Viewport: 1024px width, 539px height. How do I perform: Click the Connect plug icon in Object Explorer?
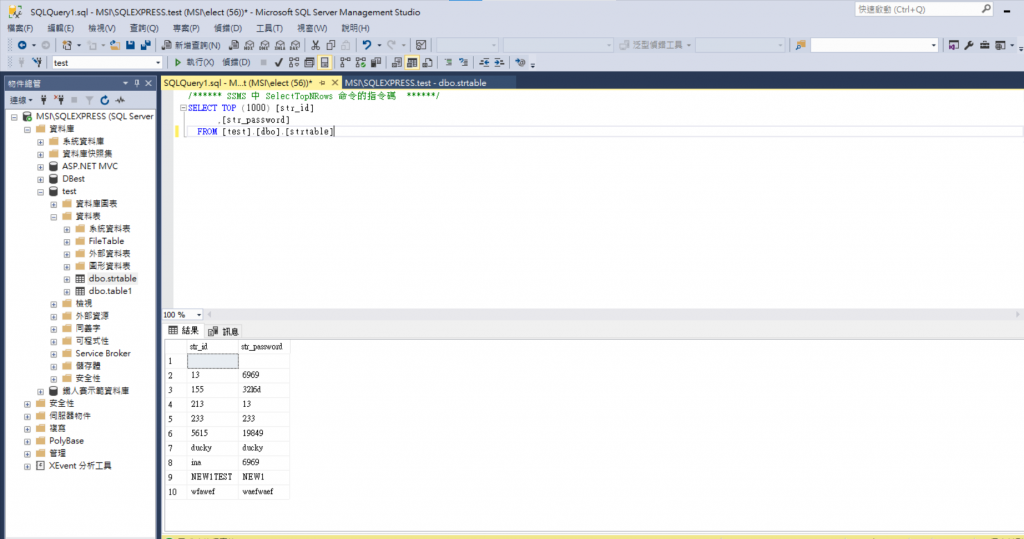(x=44, y=100)
